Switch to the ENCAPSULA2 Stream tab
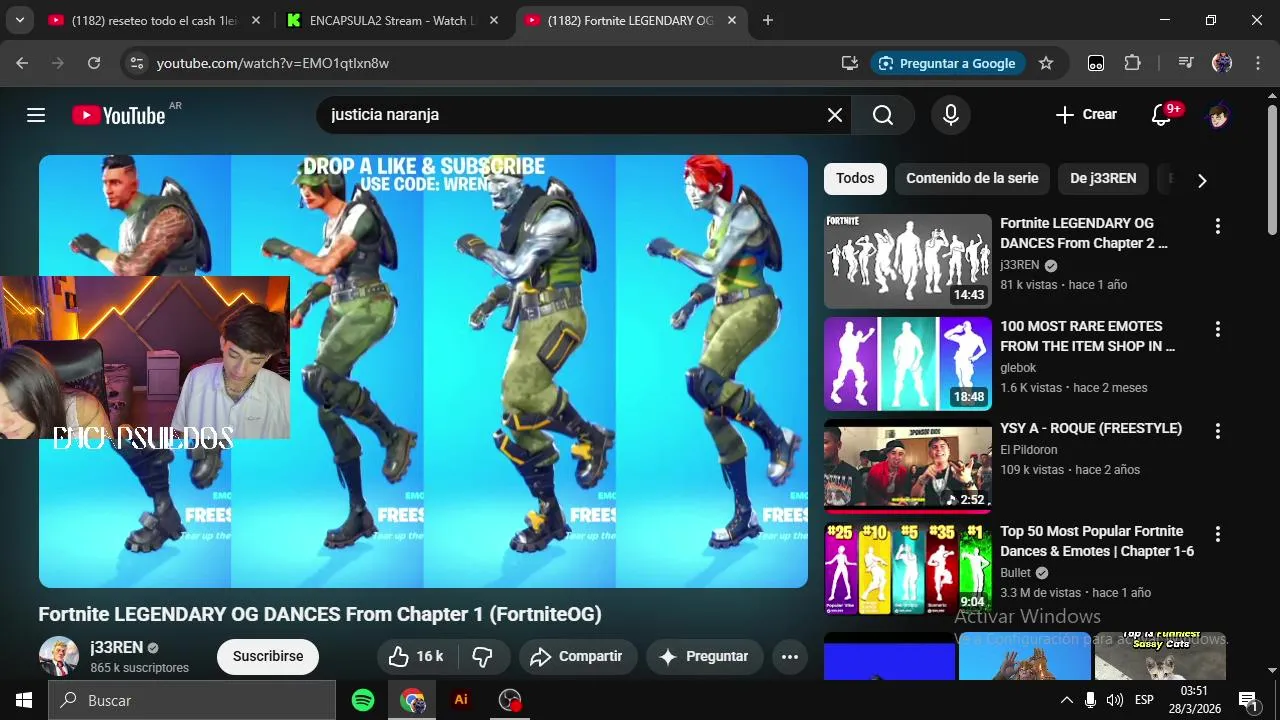The height and width of the screenshot is (720, 1280). tap(393, 20)
